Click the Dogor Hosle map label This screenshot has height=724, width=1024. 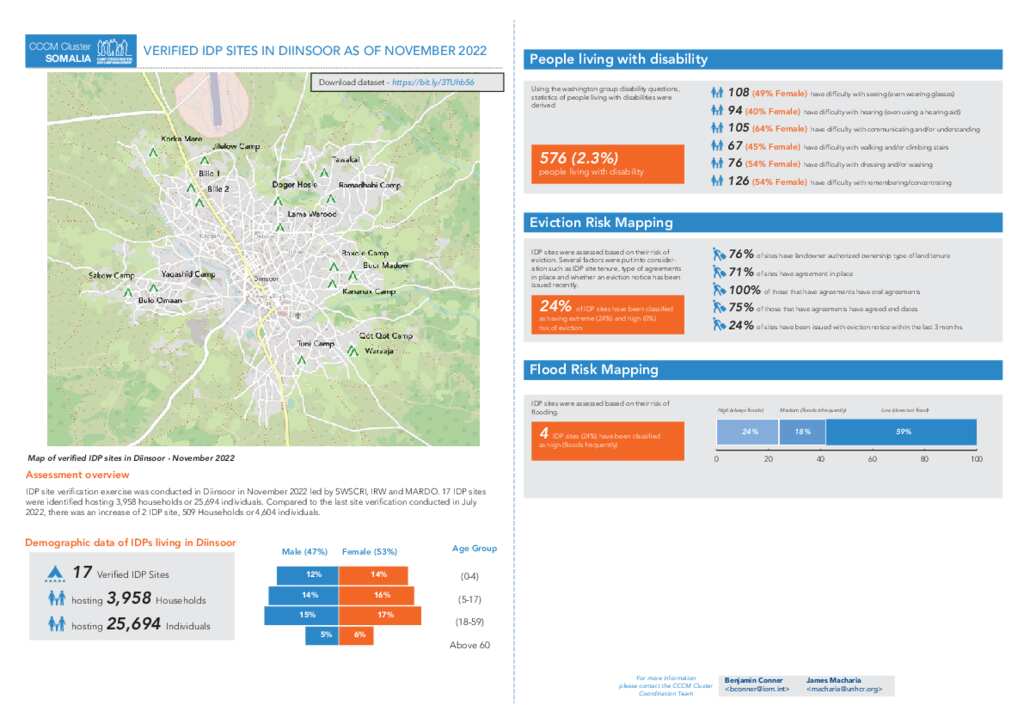(295, 185)
